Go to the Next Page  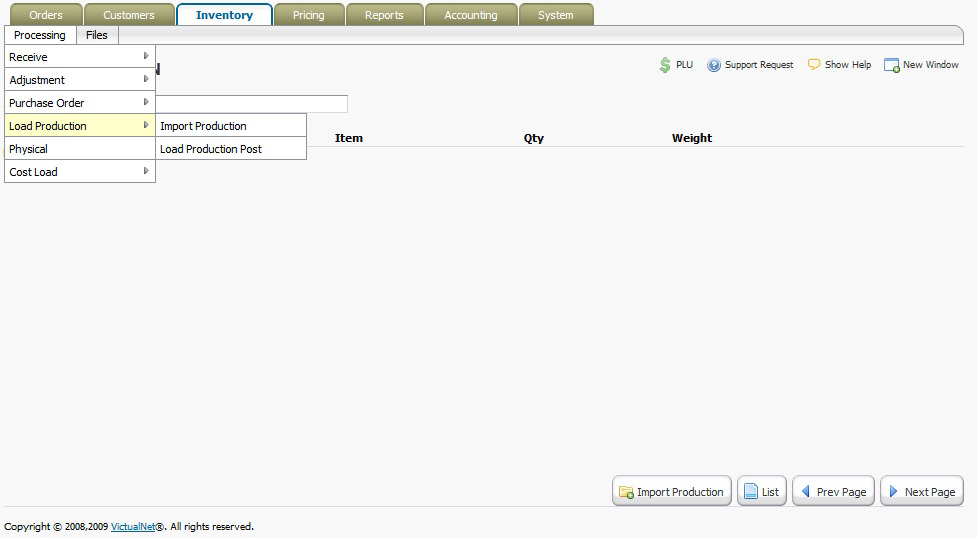pyautogui.click(x=922, y=491)
